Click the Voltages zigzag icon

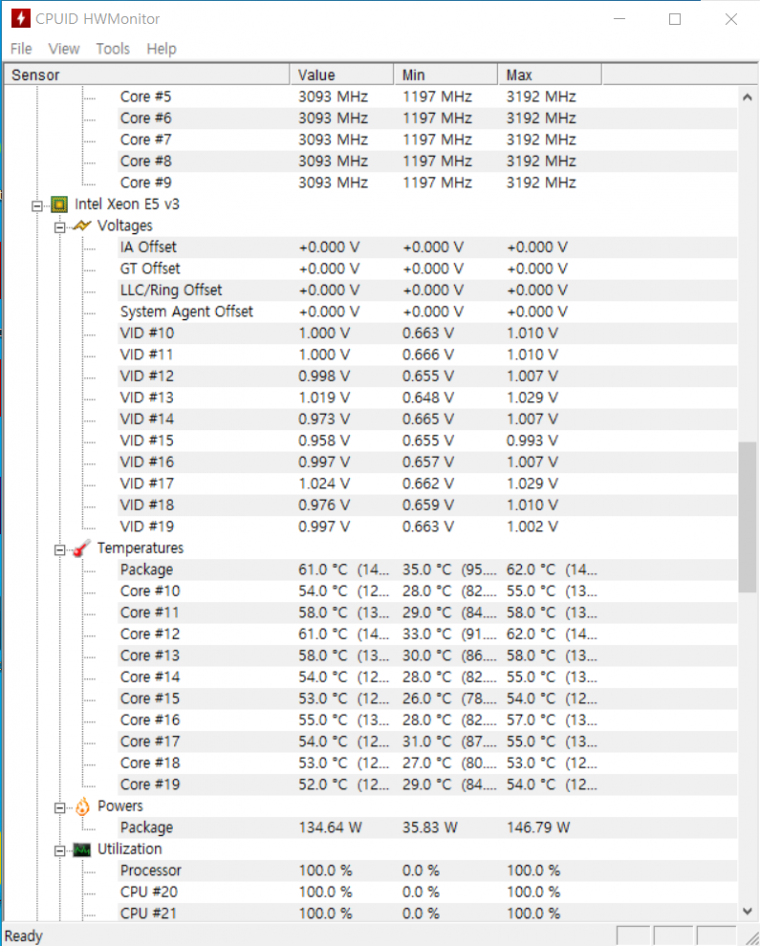pos(82,226)
